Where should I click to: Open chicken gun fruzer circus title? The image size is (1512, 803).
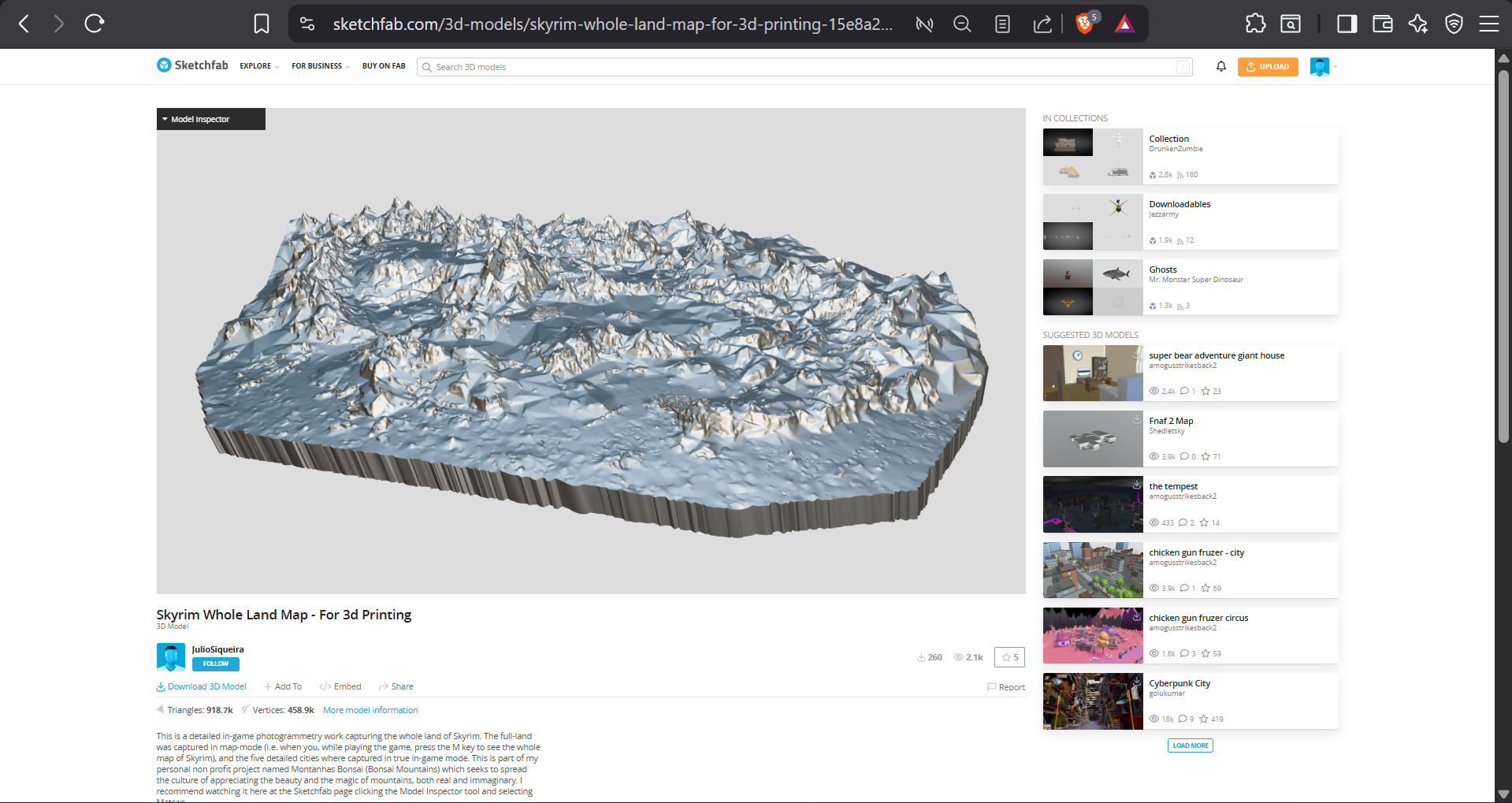[1198, 618]
